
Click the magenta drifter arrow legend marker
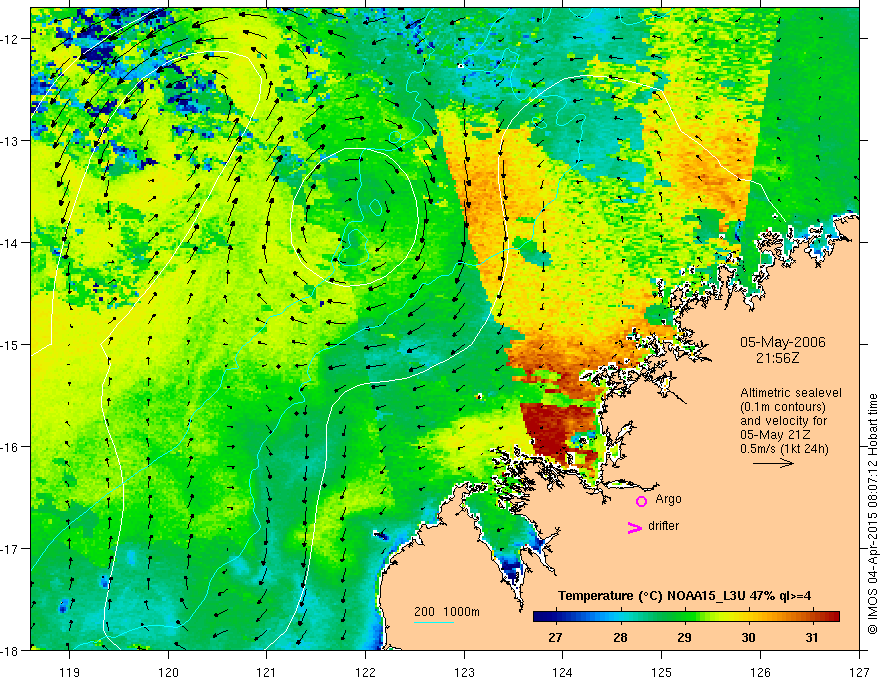click(x=634, y=527)
